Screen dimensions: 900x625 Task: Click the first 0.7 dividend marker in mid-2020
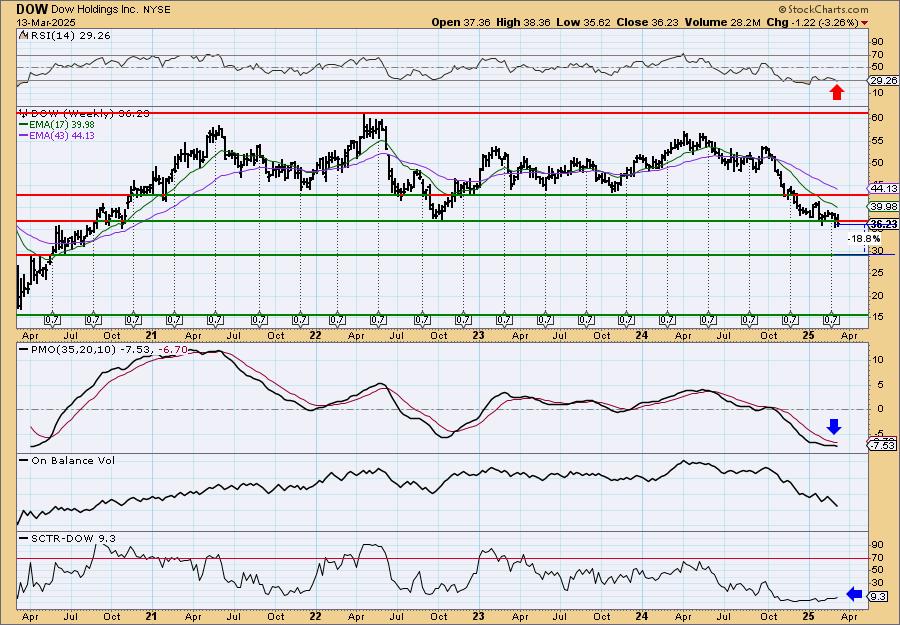(x=52, y=319)
